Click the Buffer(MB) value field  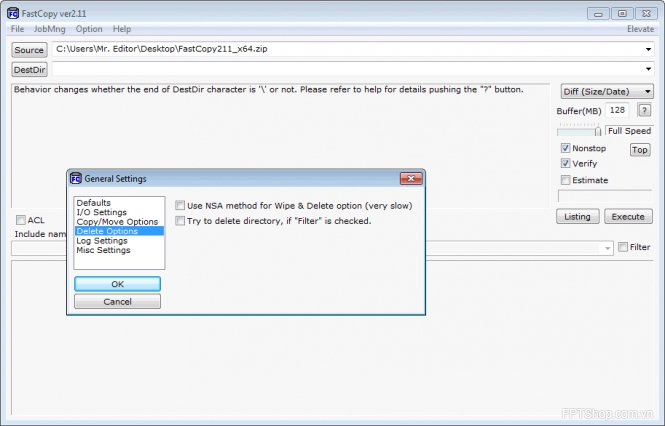(x=617, y=110)
